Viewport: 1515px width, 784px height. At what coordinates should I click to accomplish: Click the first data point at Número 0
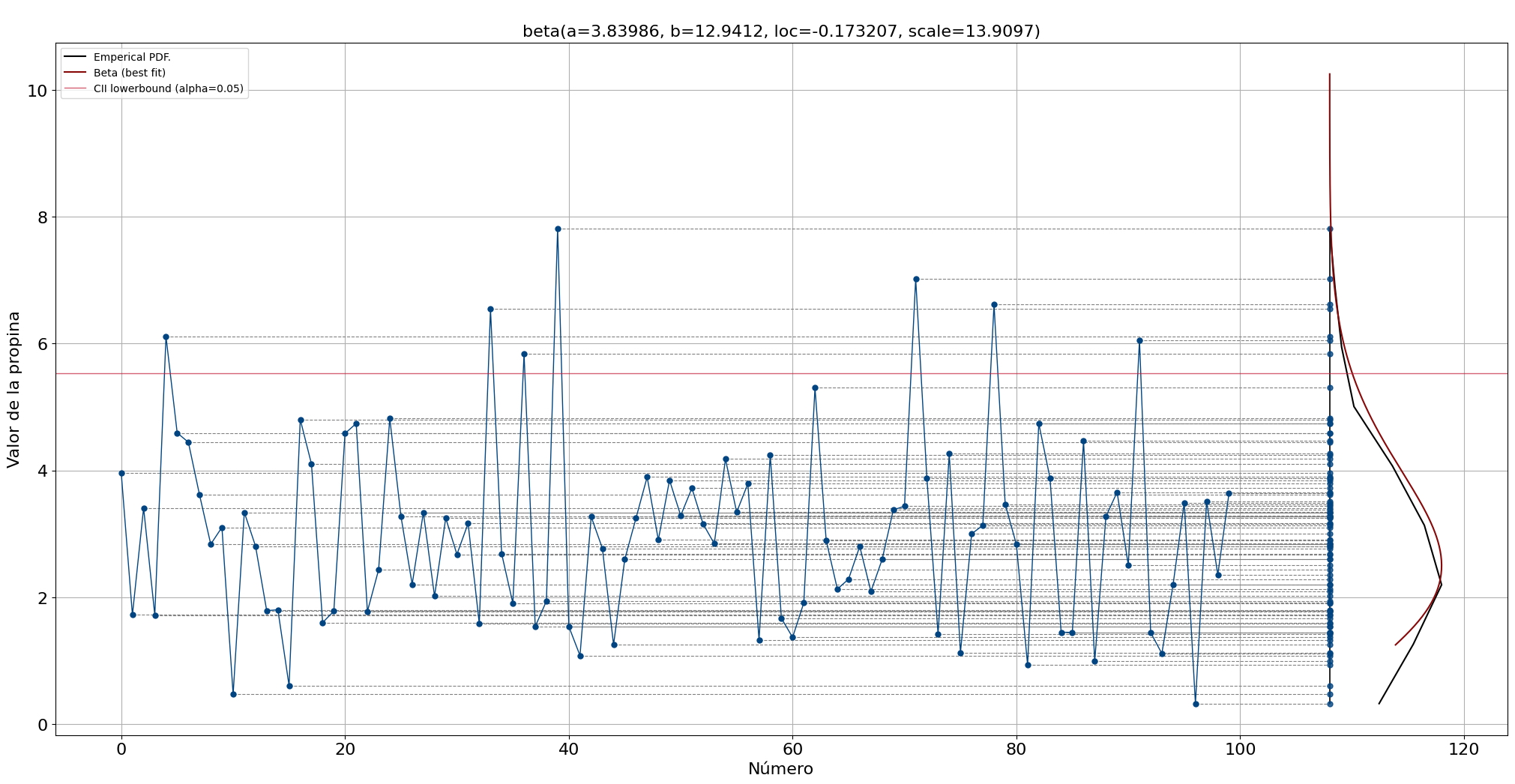pyautogui.click(x=121, y=473)
